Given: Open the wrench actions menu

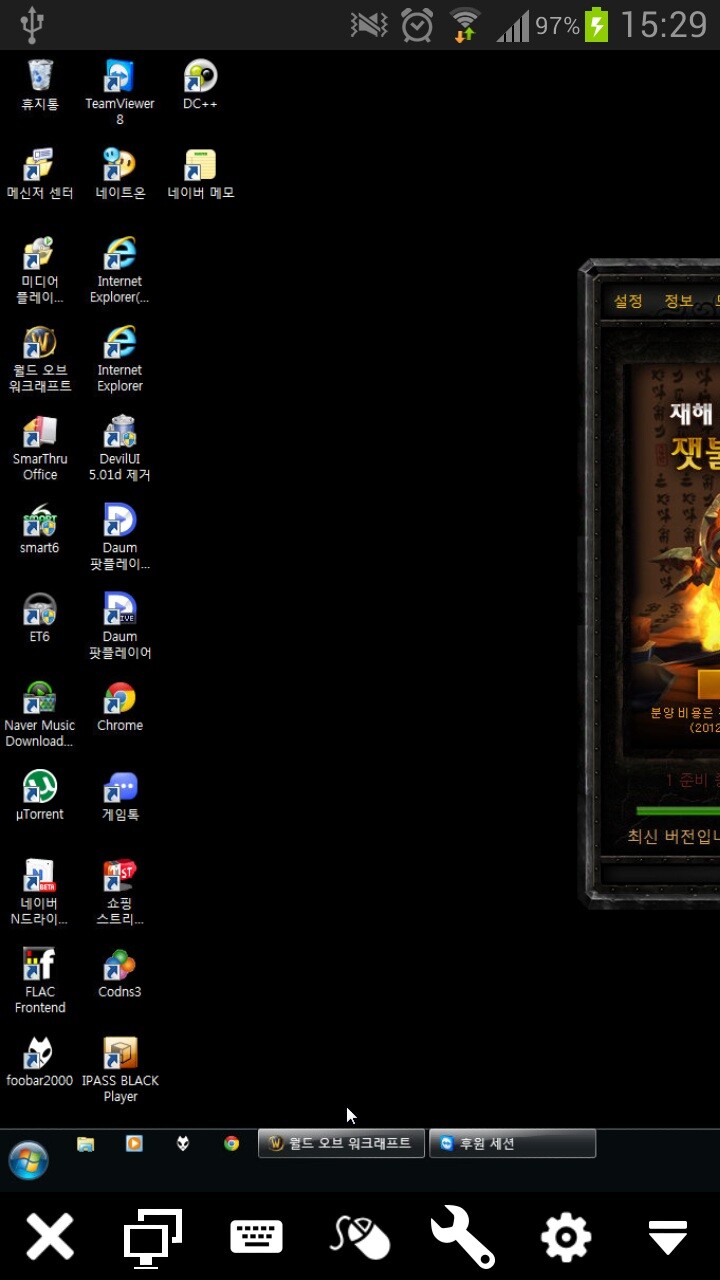Looking at the screenshot, I should [x=463, y=1237].
